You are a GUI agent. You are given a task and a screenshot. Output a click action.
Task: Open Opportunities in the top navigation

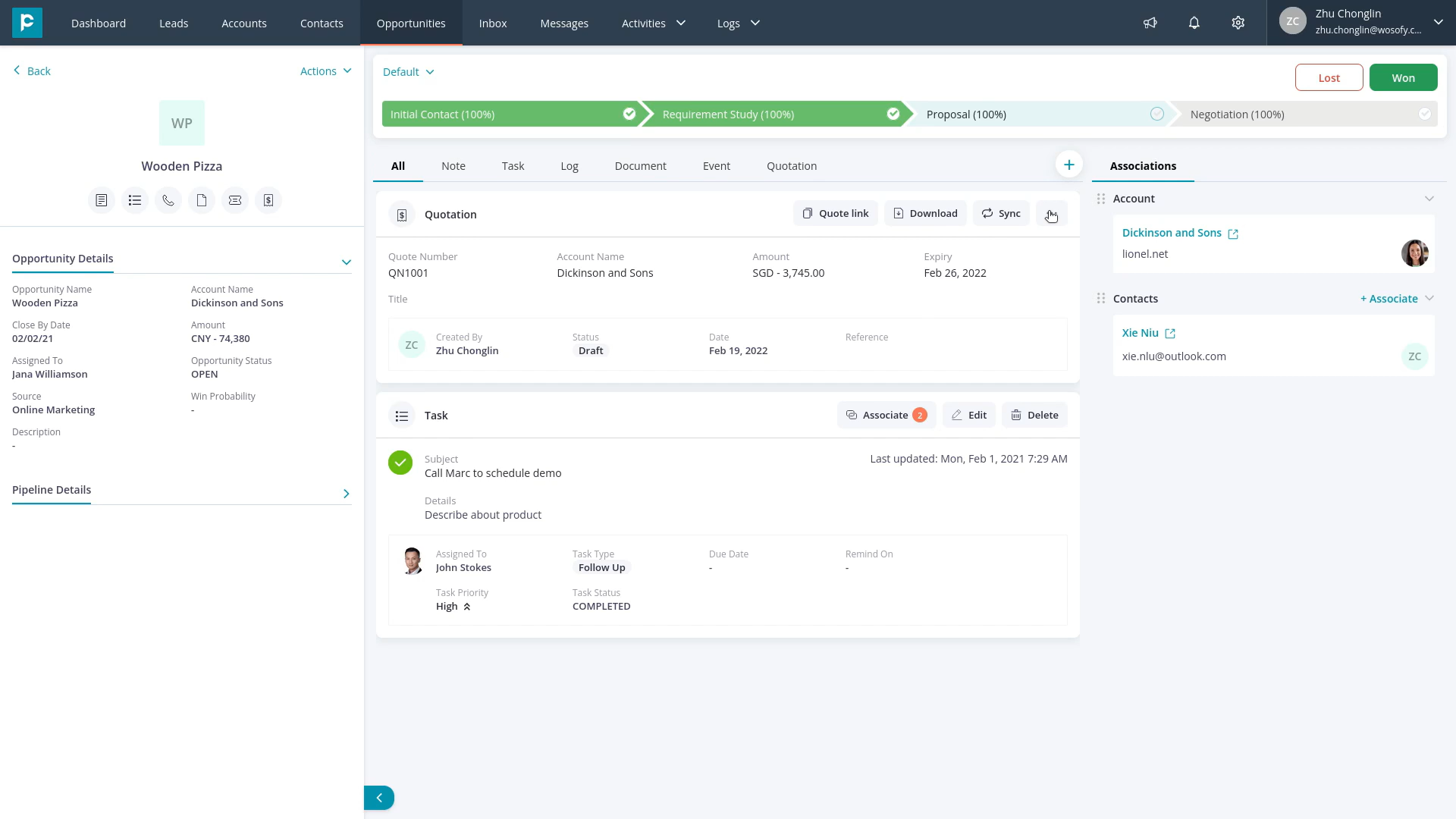(411, 24)
